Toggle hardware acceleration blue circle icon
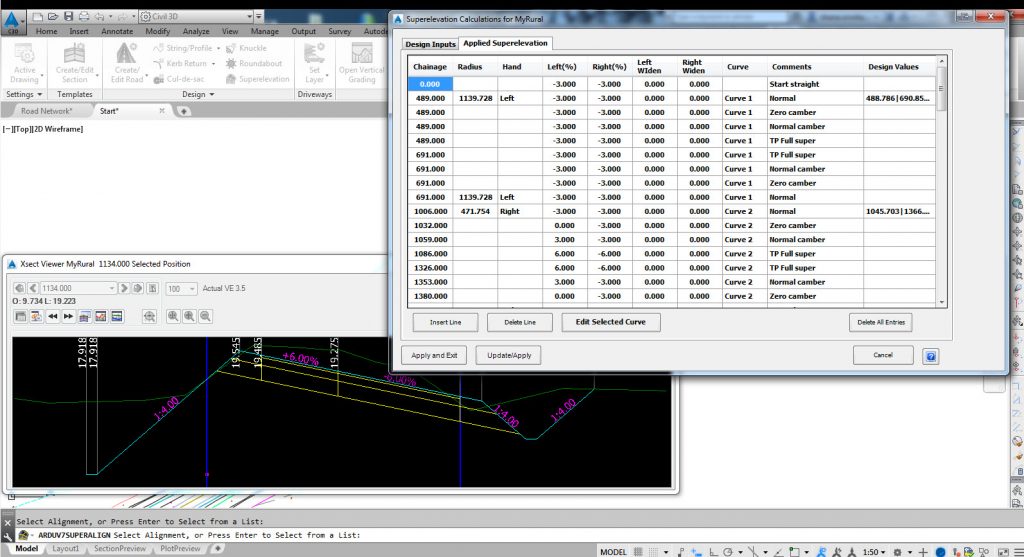This screenshot has width=1024, height=557. [x=940, y=552]
